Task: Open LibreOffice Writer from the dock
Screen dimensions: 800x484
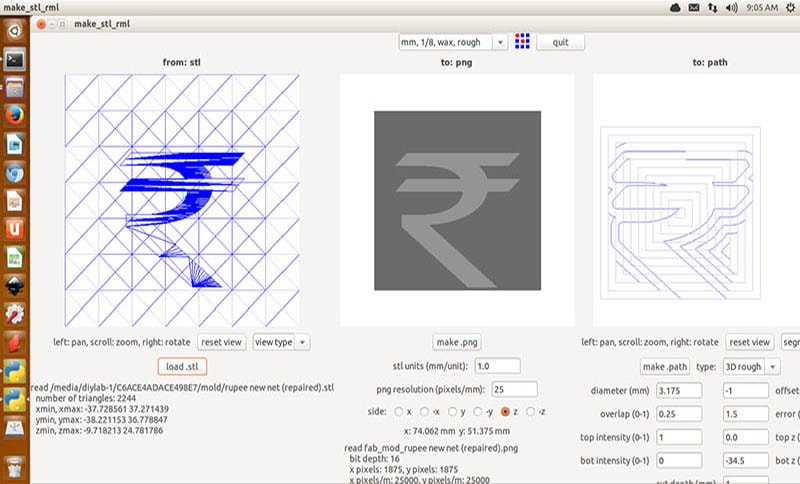Action: [14, 144]
